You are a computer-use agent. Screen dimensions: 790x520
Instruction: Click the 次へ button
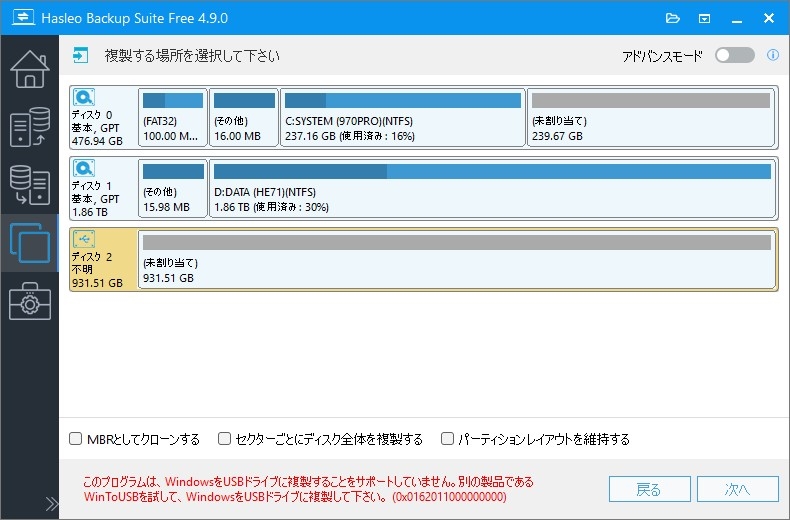click(x=738, y=489)
